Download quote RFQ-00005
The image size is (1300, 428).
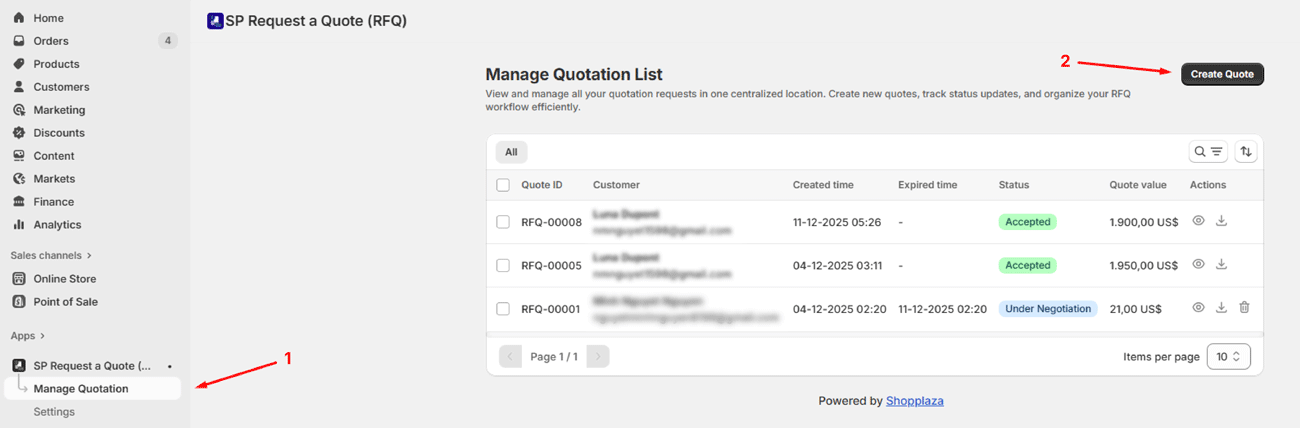pos(1221,265)
